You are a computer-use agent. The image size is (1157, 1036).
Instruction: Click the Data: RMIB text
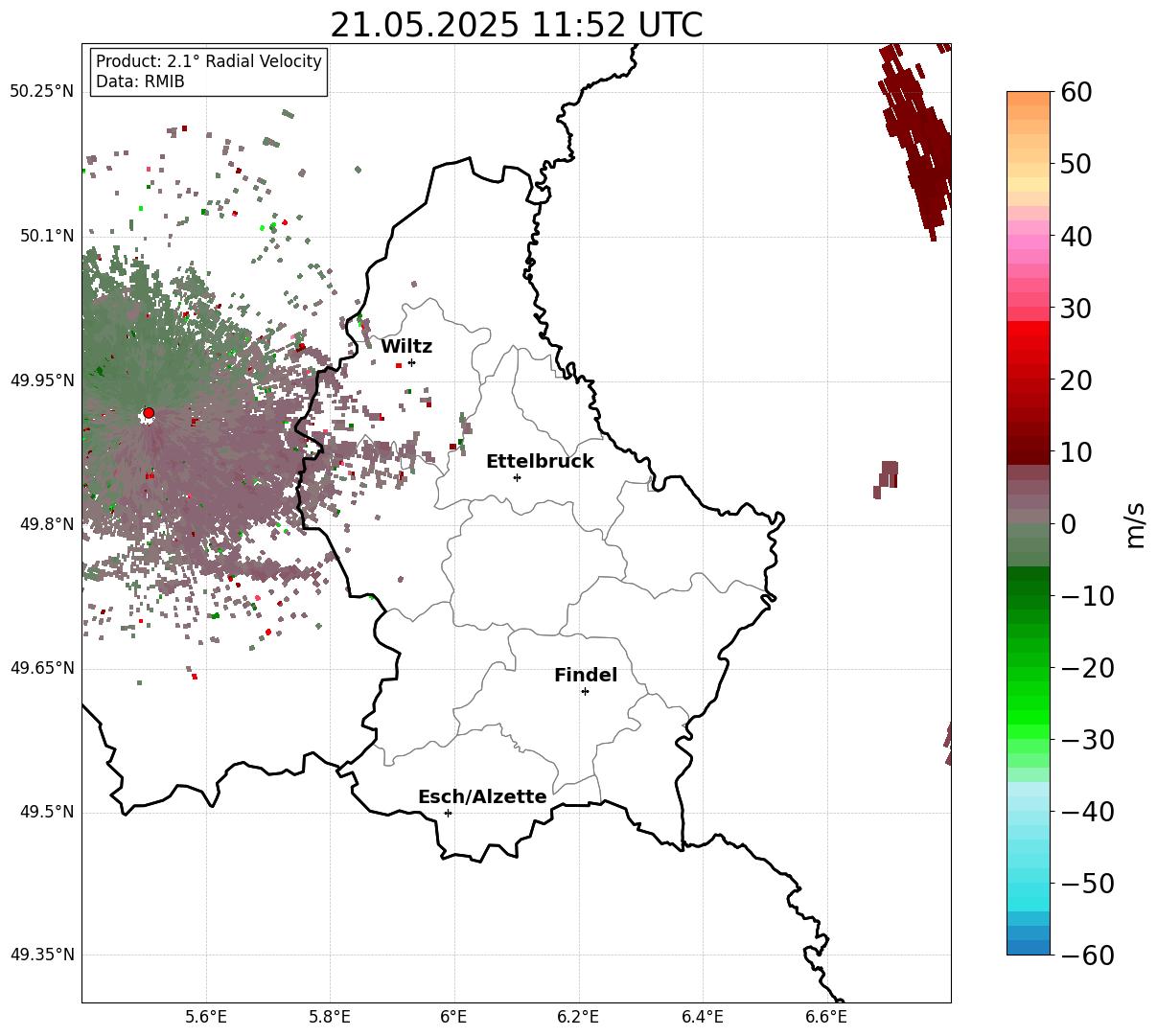coord(140,81)
